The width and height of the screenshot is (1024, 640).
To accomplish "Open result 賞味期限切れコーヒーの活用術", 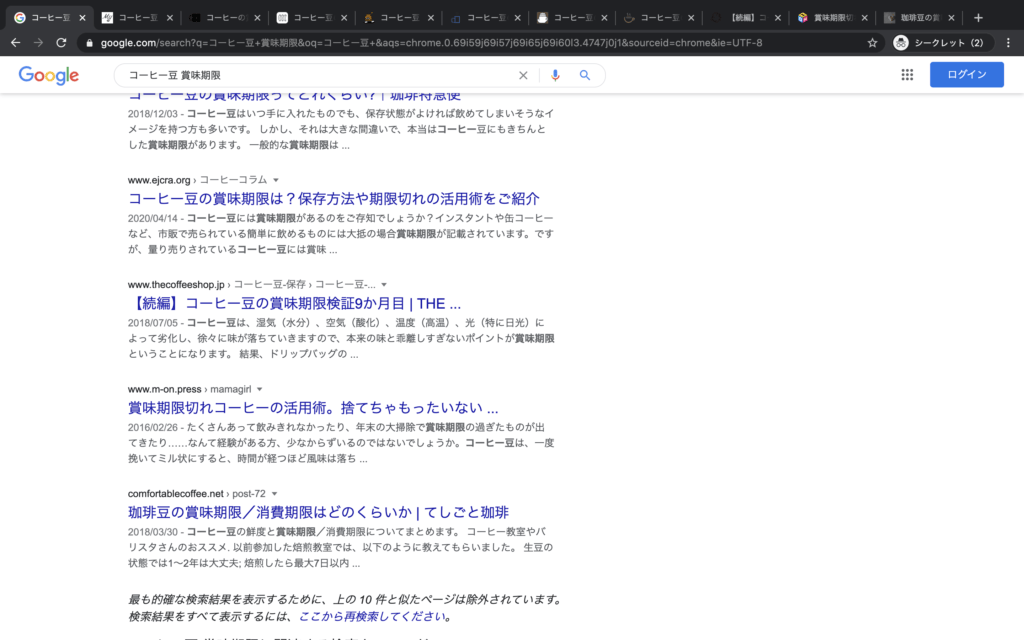I will click(x=313, y=408).
